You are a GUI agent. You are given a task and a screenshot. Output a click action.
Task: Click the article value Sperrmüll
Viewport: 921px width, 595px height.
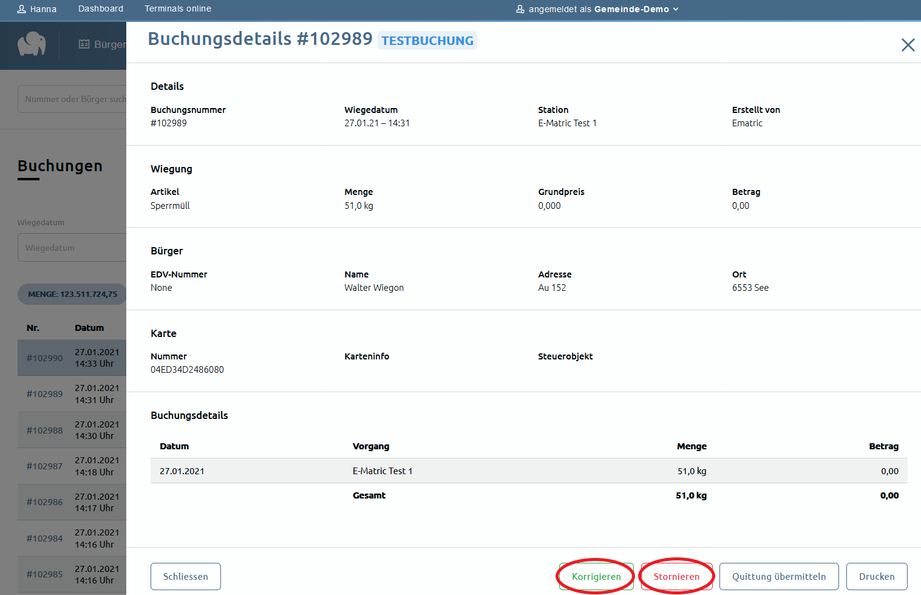pyautogui.click(x=170, y=206)
